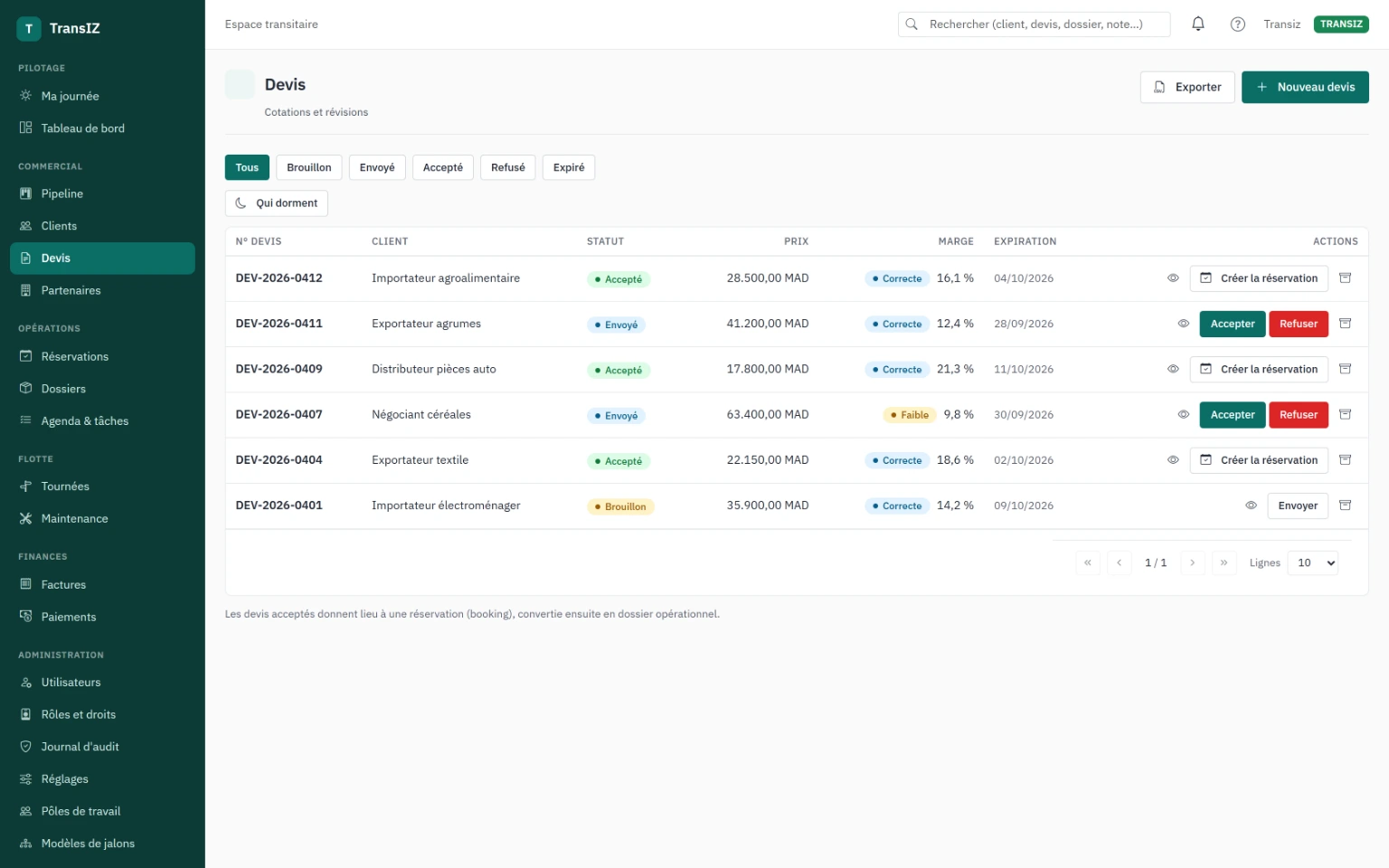1389x868 pixels.
Task: Filter quotes by Refusé tab
Action: pos(508,167)
